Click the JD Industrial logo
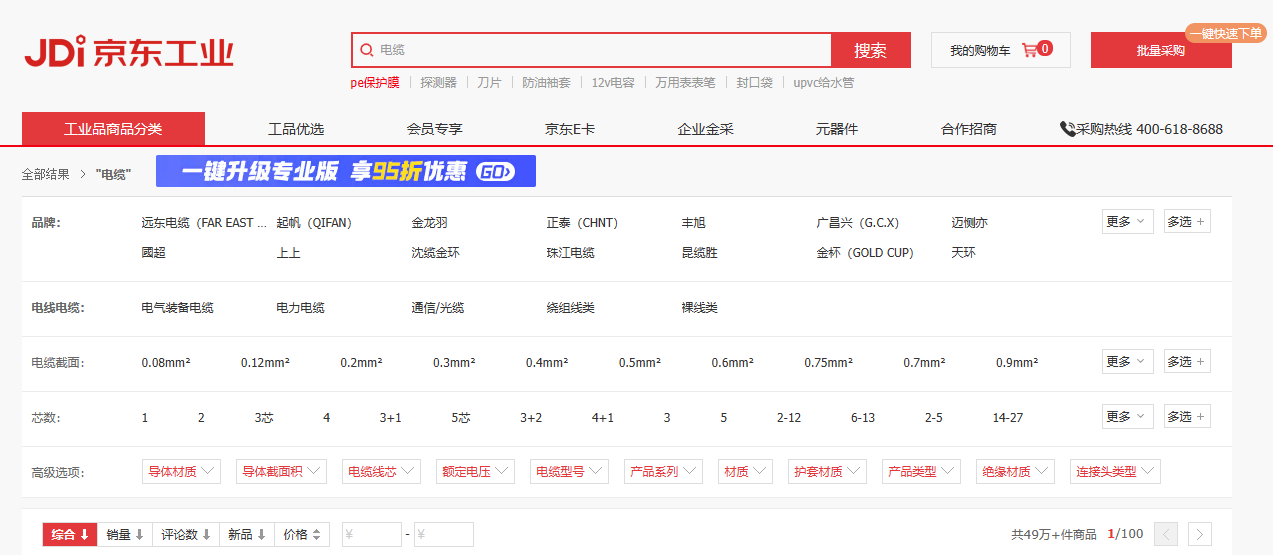Screen dimensions: 1273x555 click(128, 51)
